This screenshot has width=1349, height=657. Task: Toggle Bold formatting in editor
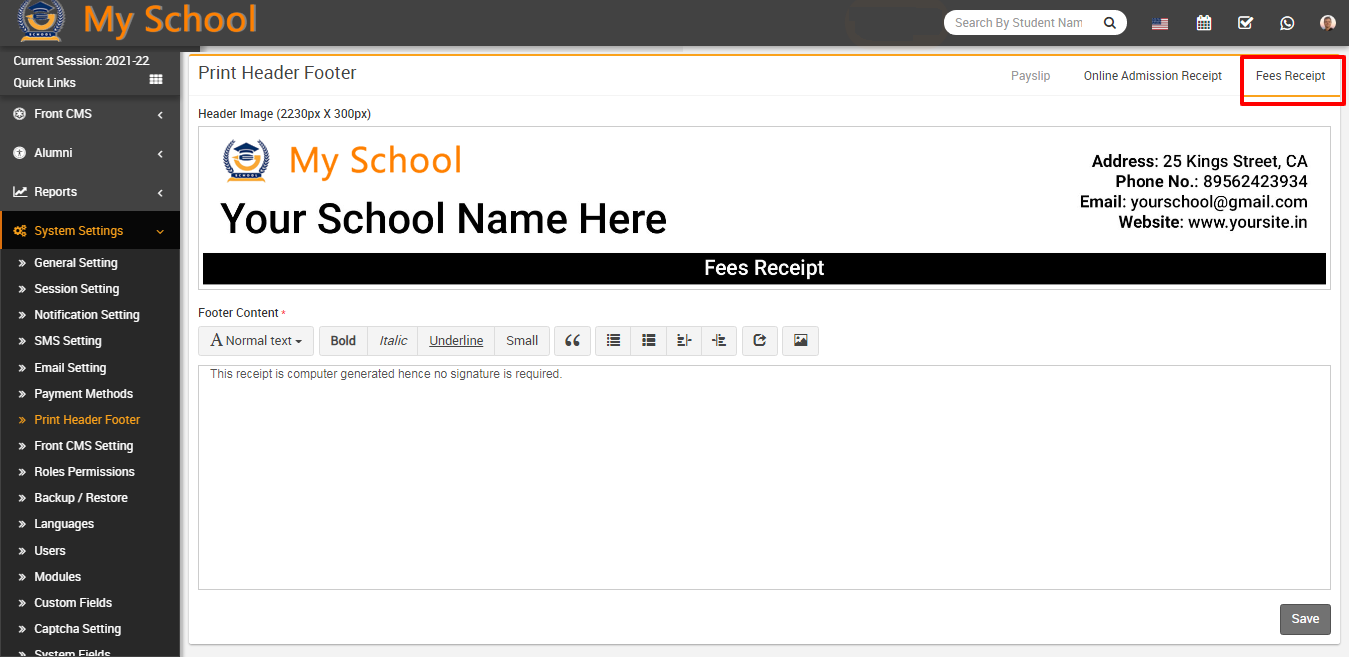point(343,341)
